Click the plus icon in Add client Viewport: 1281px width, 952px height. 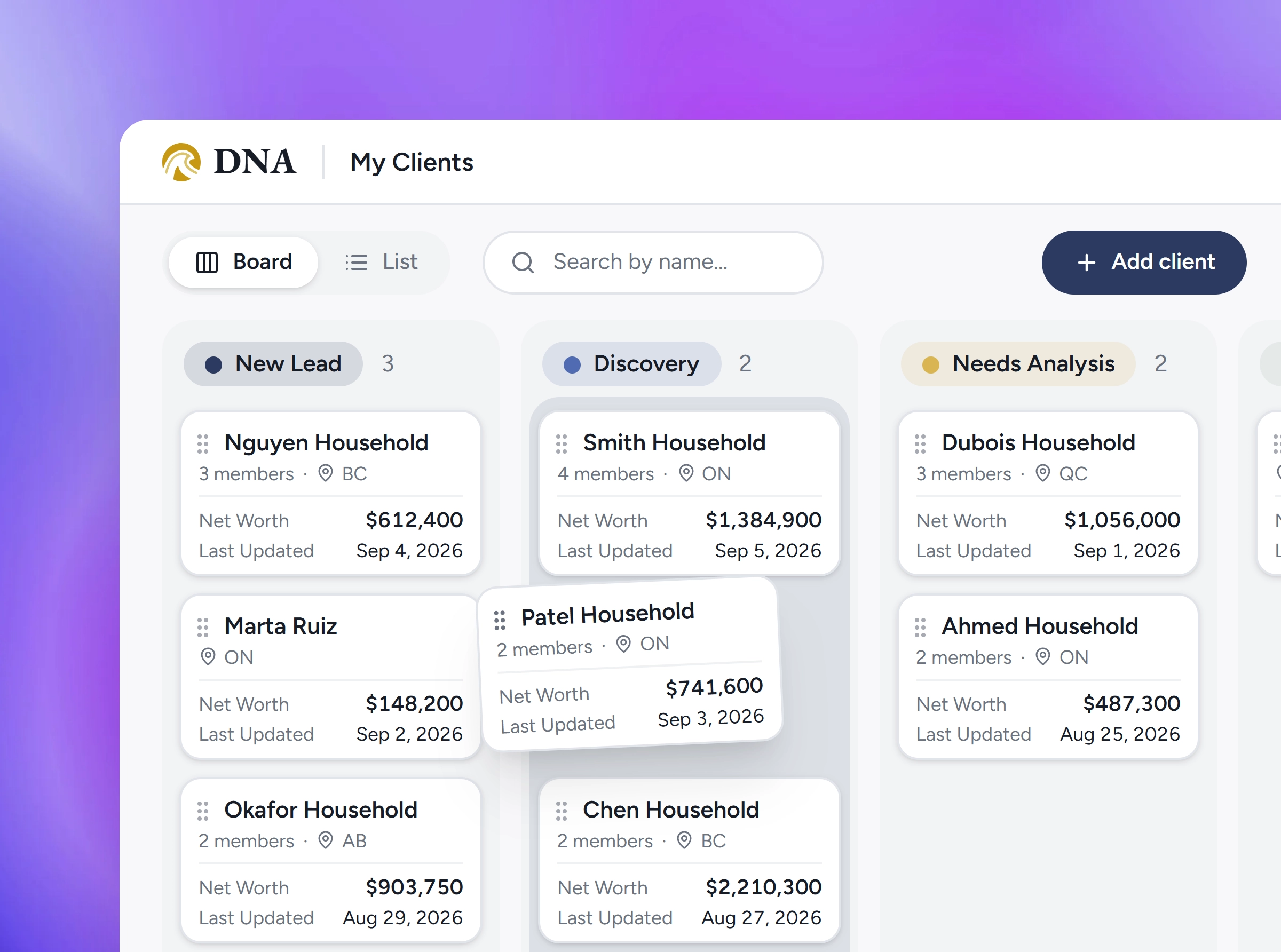point(1087,262)
